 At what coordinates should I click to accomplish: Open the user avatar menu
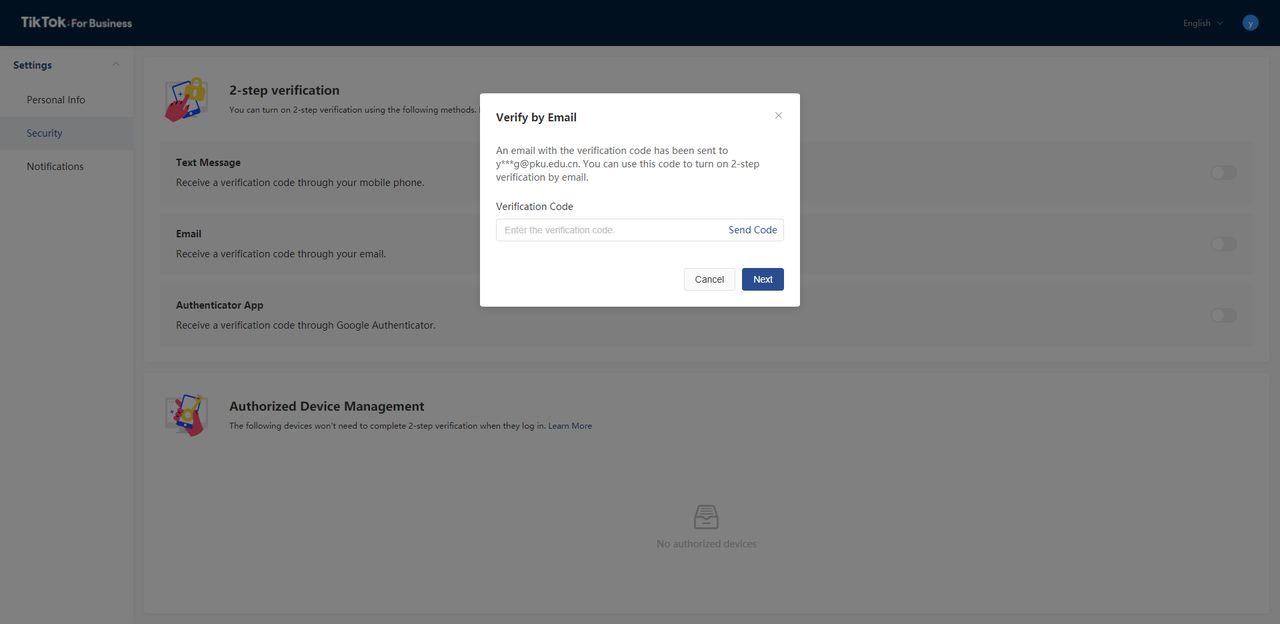tap(1250, 22)
